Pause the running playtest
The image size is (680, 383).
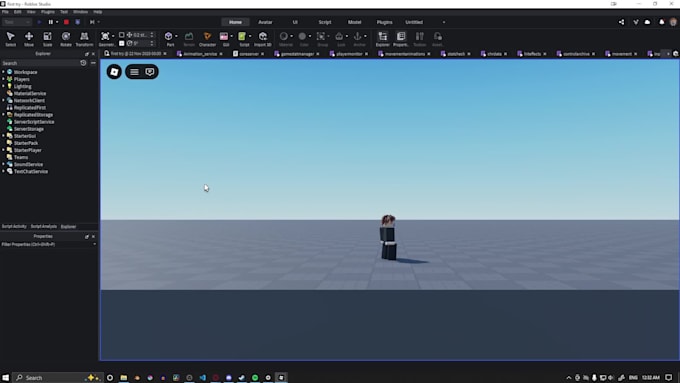pyautogui.click(x=51, y=22)
